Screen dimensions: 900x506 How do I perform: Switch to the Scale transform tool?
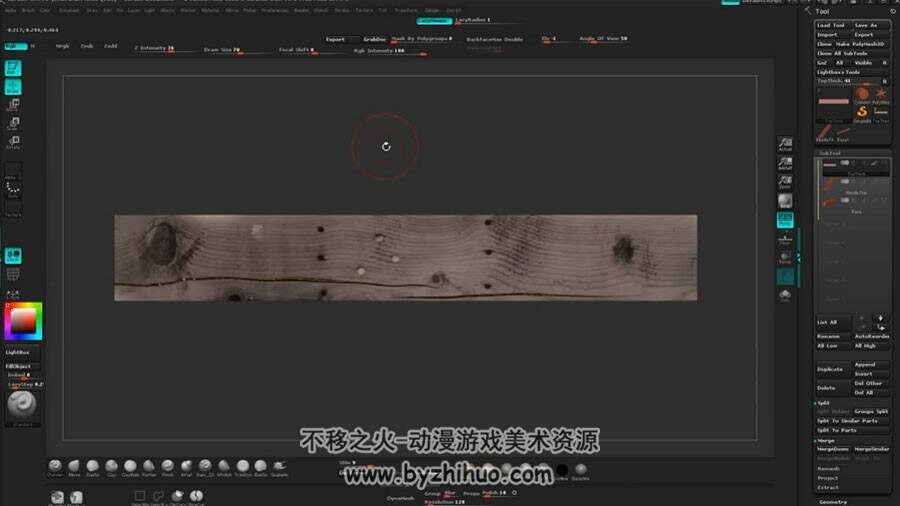13,123
